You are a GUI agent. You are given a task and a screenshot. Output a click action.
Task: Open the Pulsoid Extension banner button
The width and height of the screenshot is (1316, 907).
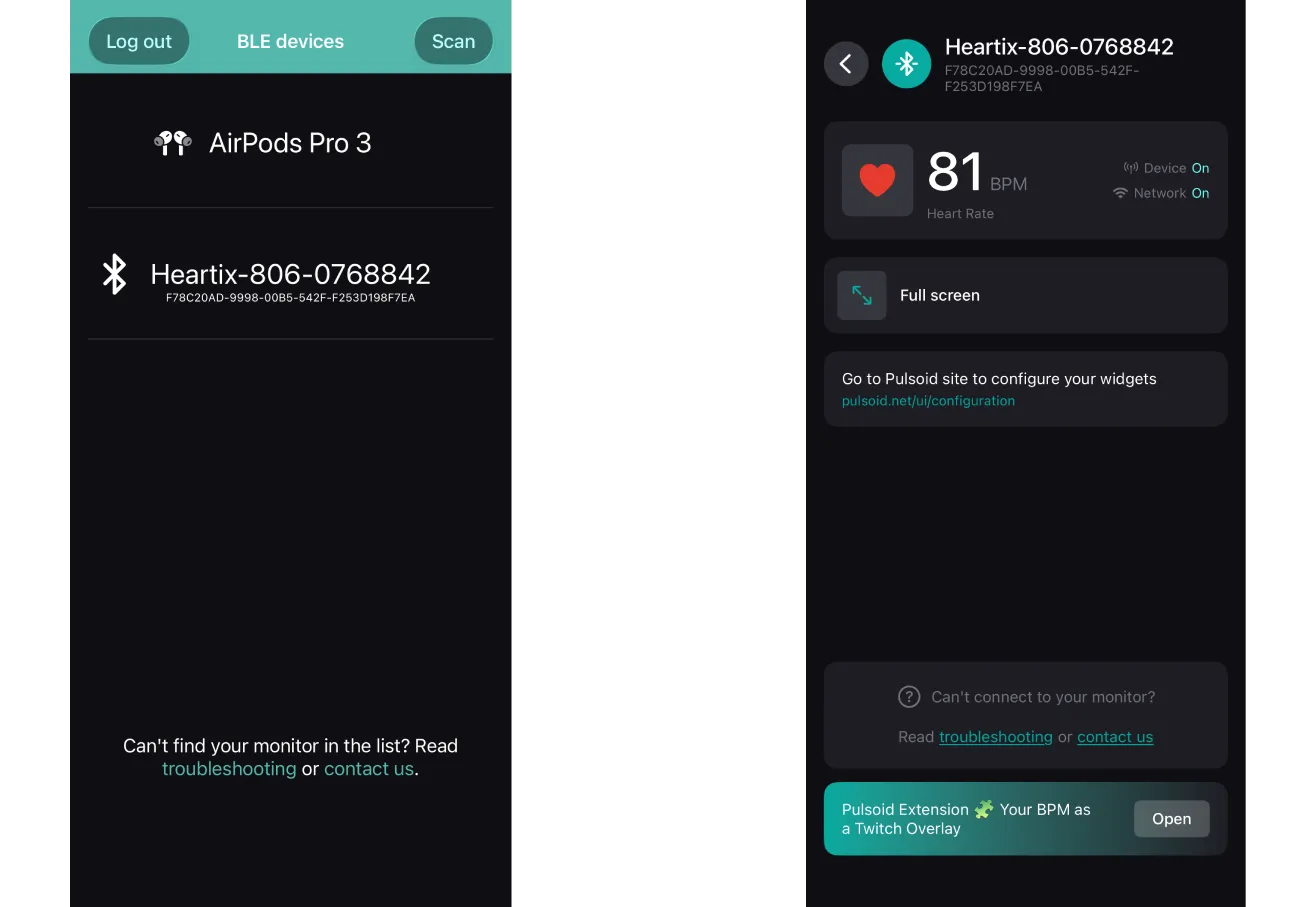tap(1171, 819)
